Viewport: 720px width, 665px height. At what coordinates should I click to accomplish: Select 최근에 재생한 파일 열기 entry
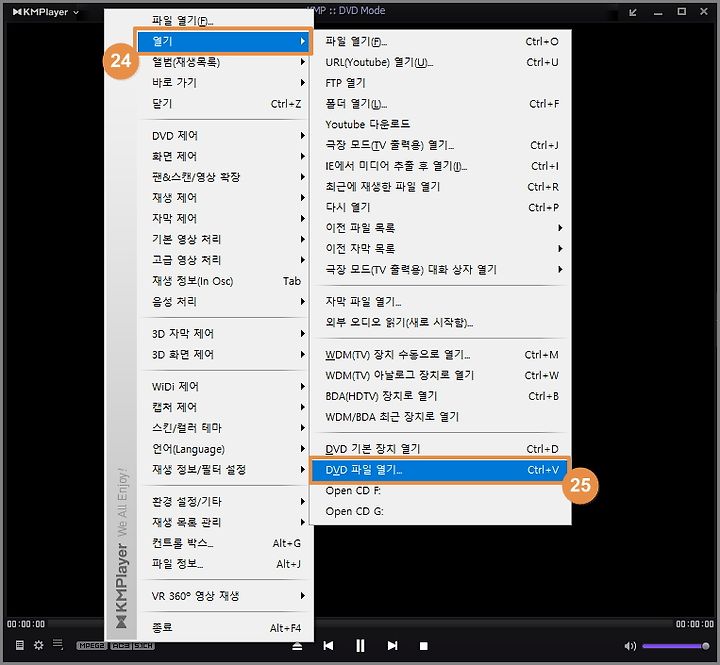pyautogui.click(x=442, y=186)
